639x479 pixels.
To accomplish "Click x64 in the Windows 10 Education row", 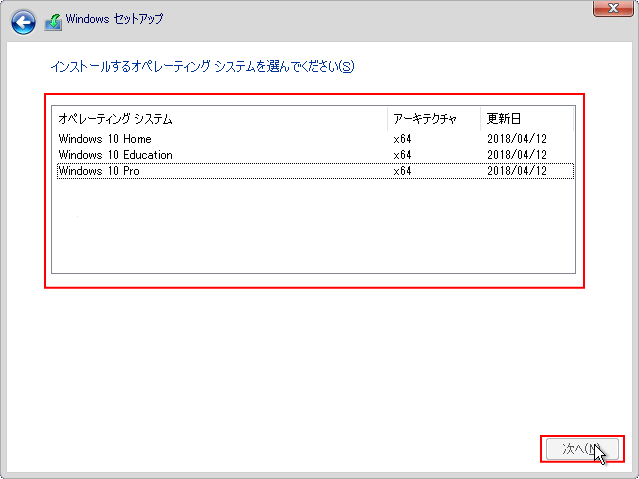I will 402,155.
